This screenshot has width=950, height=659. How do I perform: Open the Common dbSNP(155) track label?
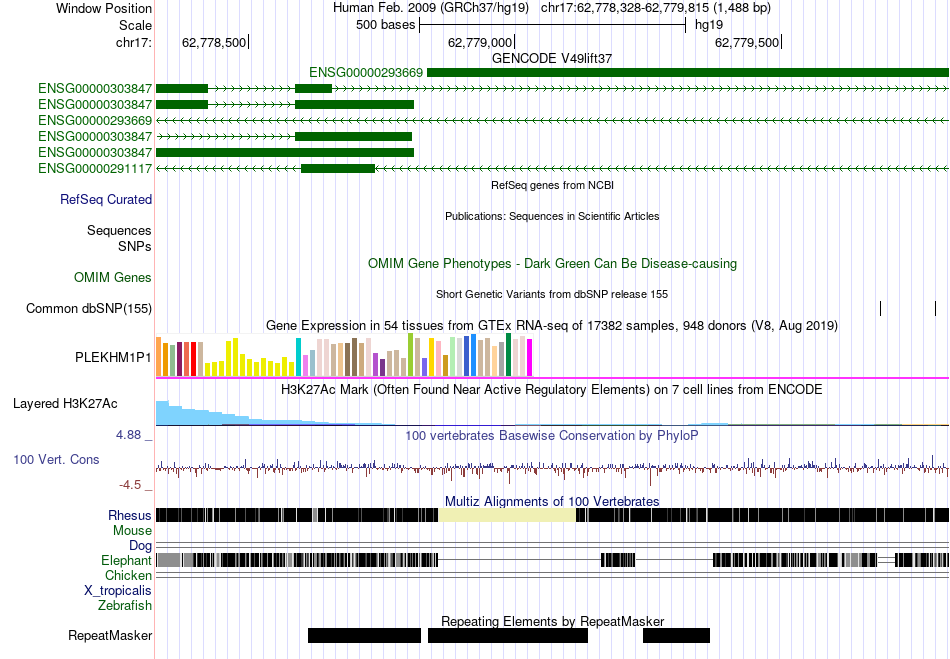click(x=89, y=308)
